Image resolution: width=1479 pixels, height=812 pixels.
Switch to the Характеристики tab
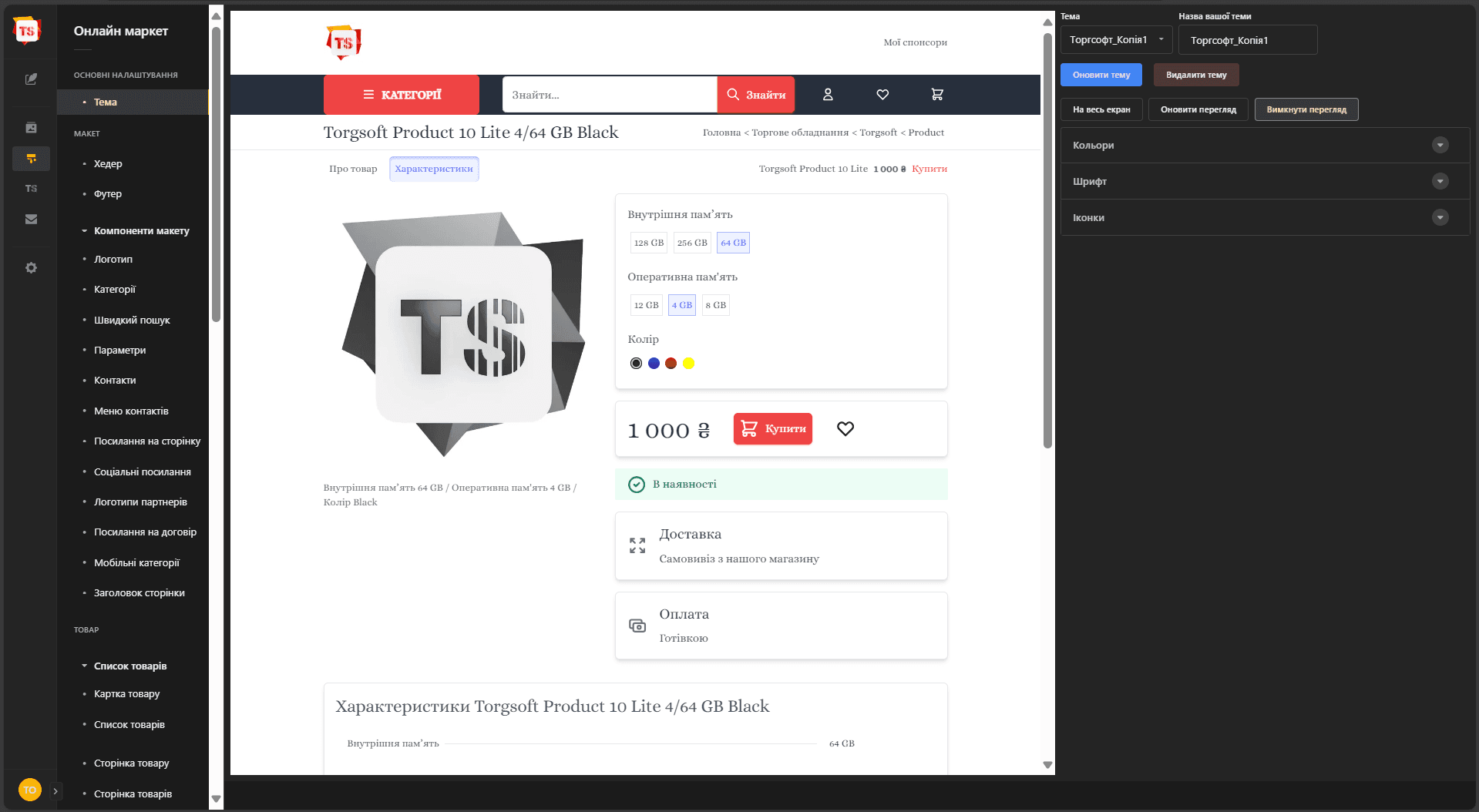434,169
